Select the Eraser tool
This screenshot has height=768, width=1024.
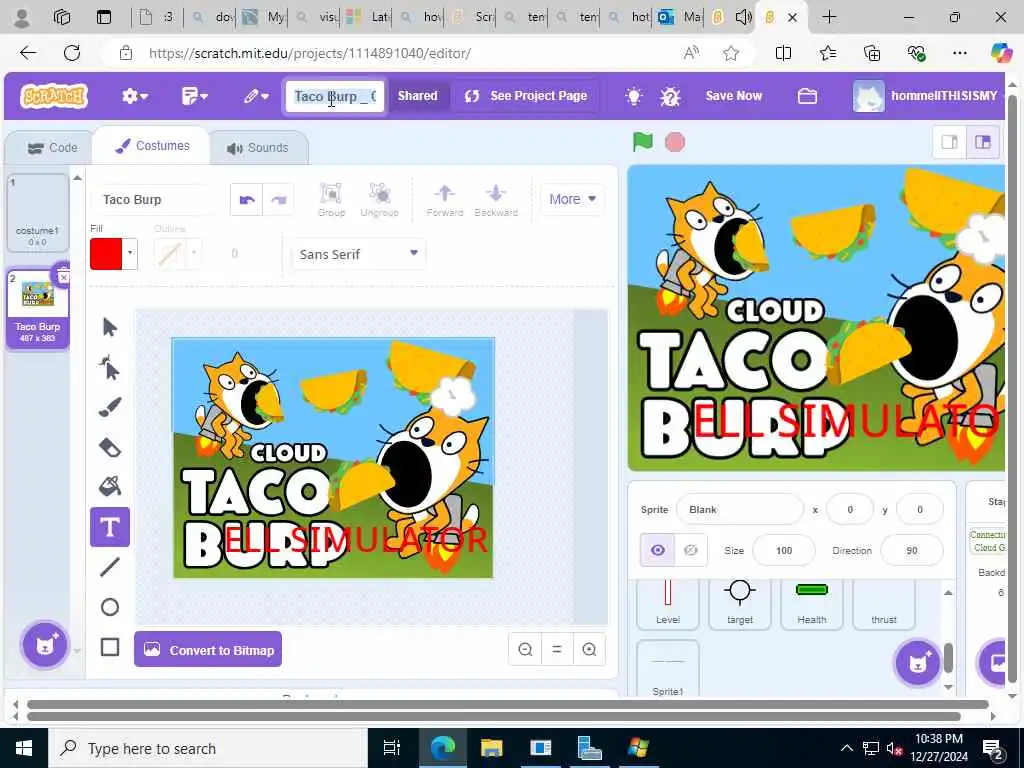tap(110, 447)
